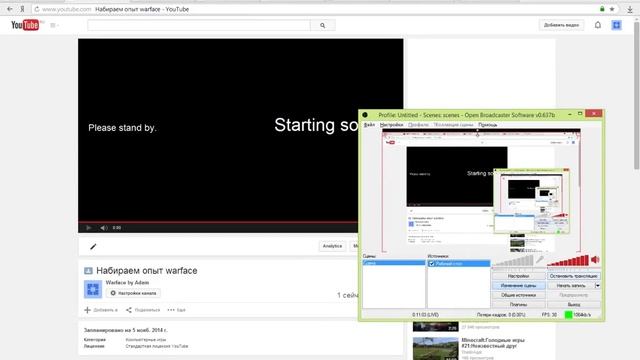Play the YouTube video

pos(88,228)
